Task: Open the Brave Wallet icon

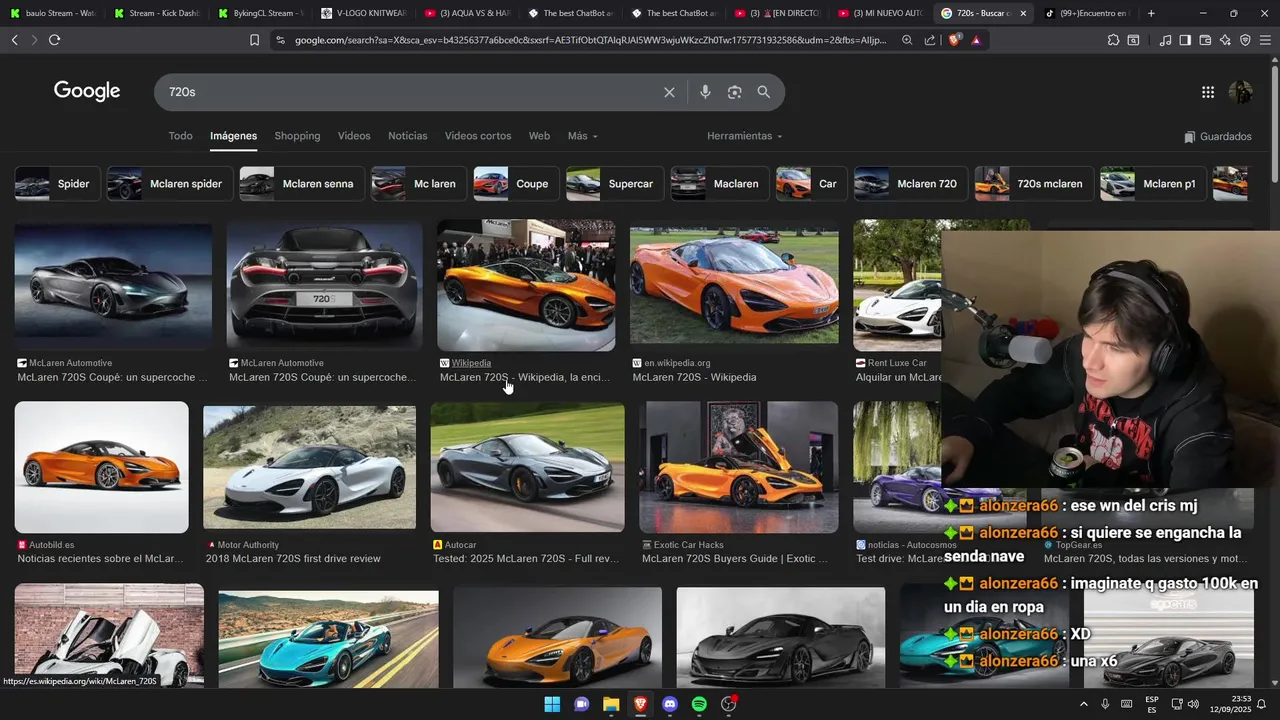Action: click(x=1205, y=40)
